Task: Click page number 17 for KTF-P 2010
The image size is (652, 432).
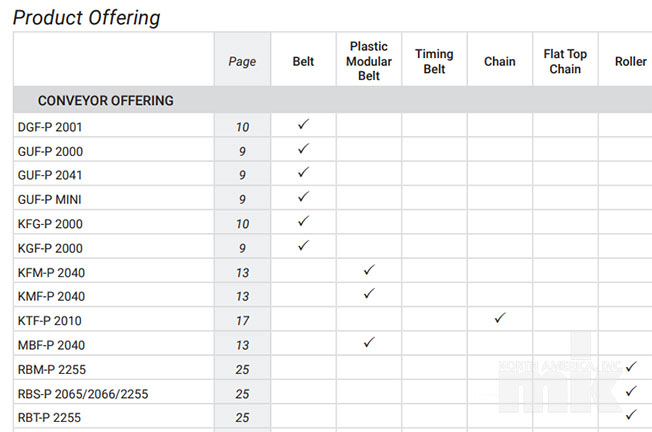Action: tap(242, 321)
